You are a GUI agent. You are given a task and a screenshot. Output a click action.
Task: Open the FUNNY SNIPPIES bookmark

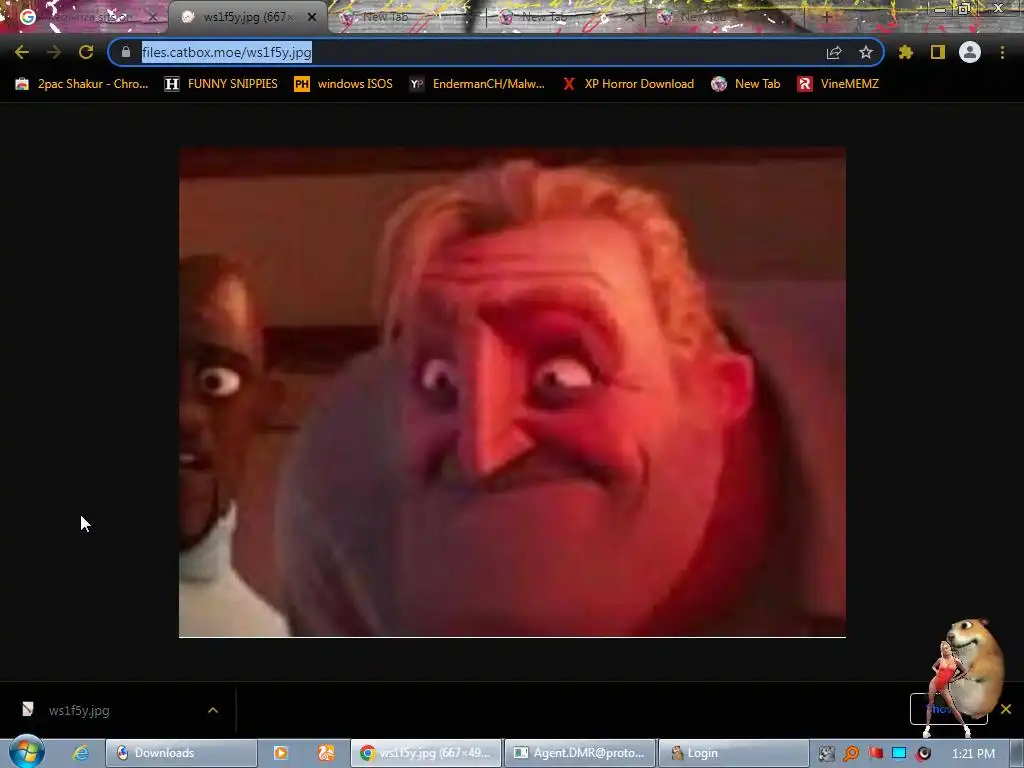[x=221, y=84]
